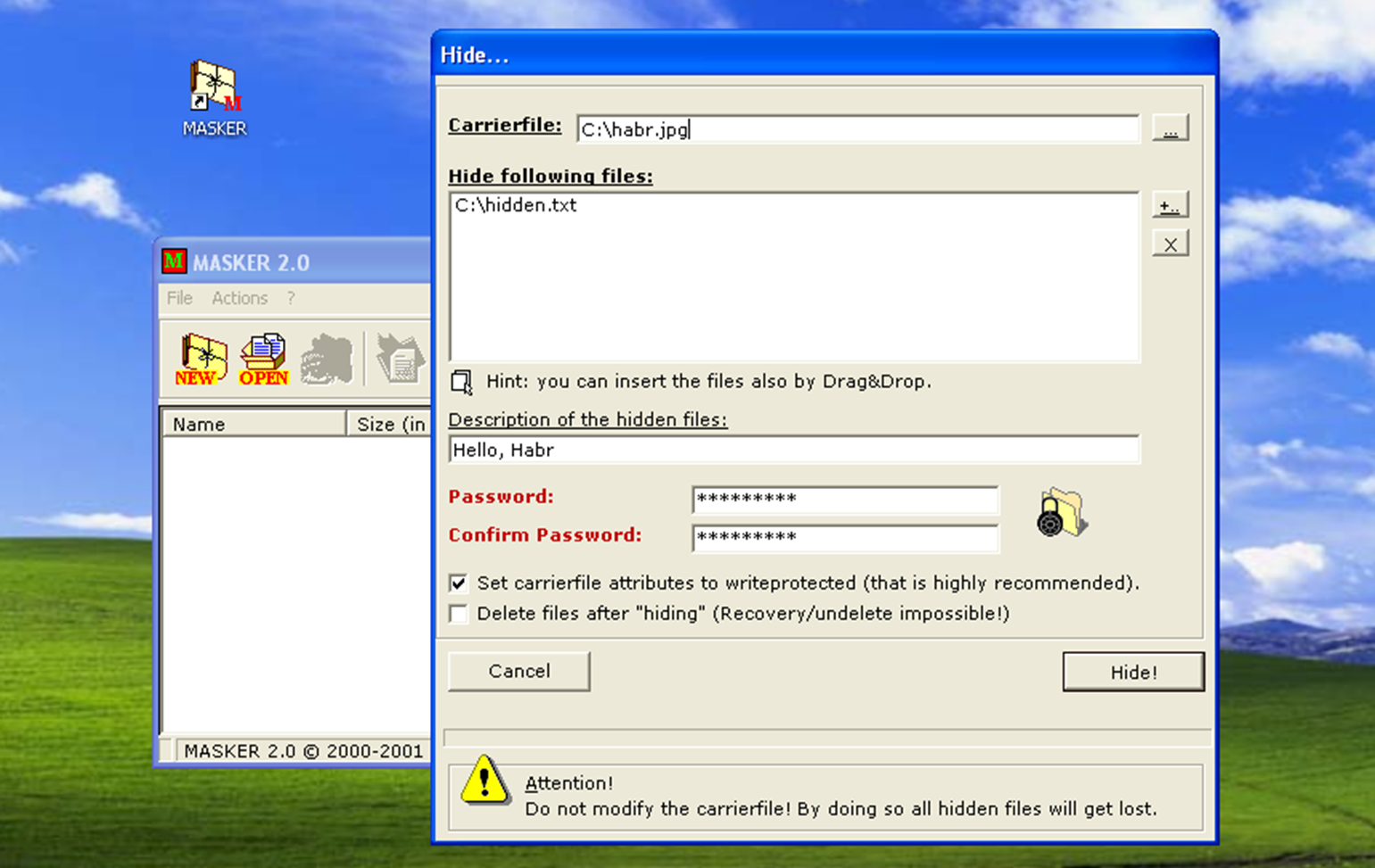This screenshot has height=868, width=1375.
Task: Enable Delete files after hiding checkbox
Action: 459,614
